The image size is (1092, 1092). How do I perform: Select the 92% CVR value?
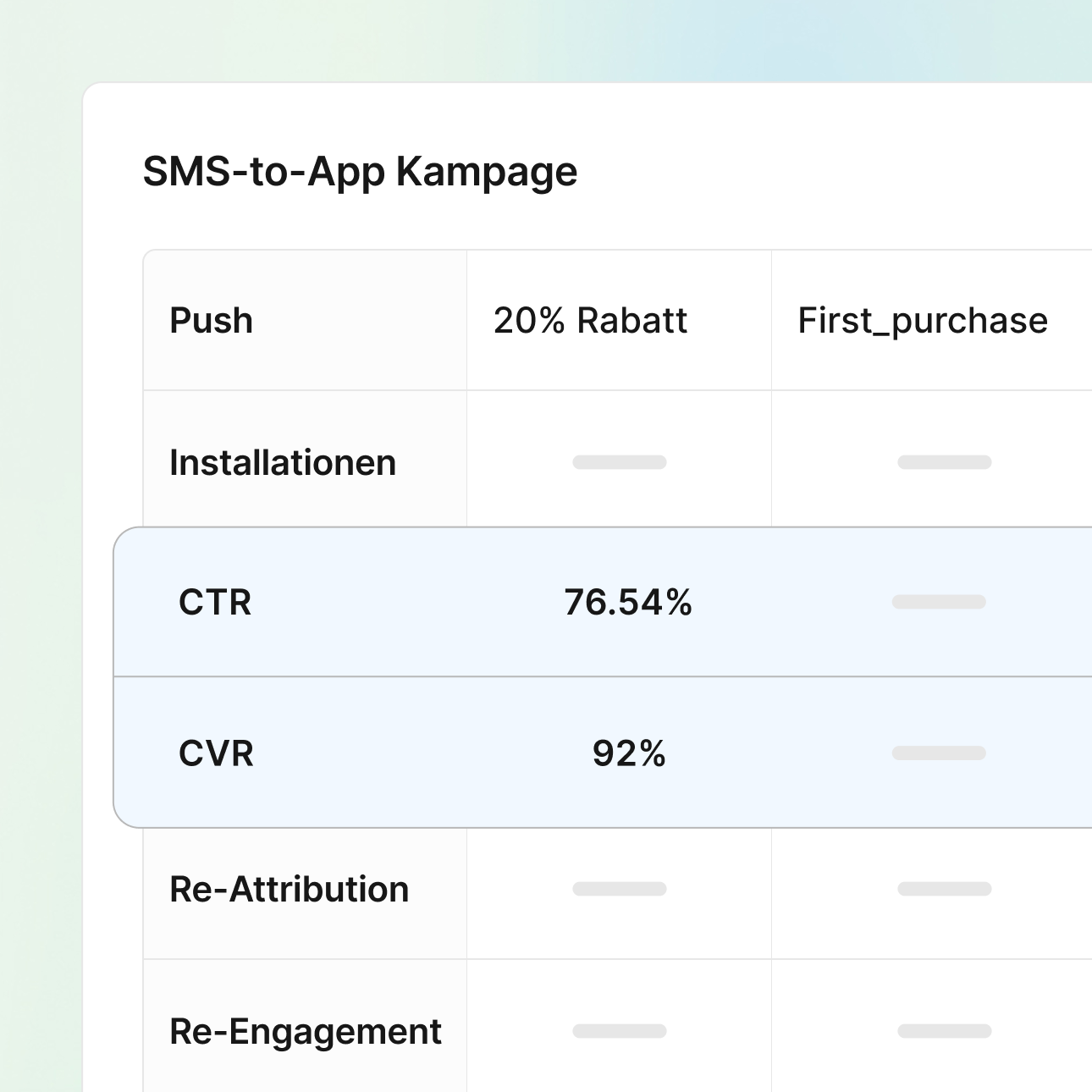[629, 753]
